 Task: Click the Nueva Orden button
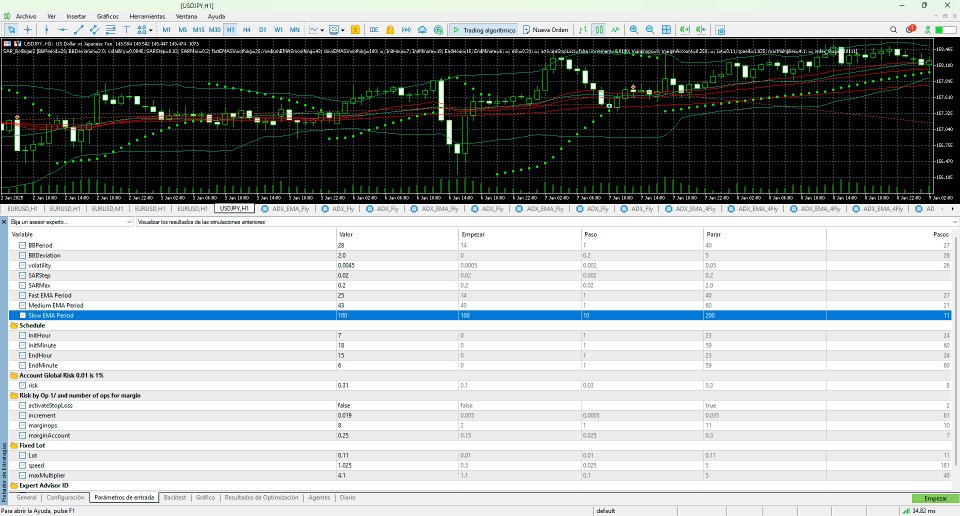point(546,29)
